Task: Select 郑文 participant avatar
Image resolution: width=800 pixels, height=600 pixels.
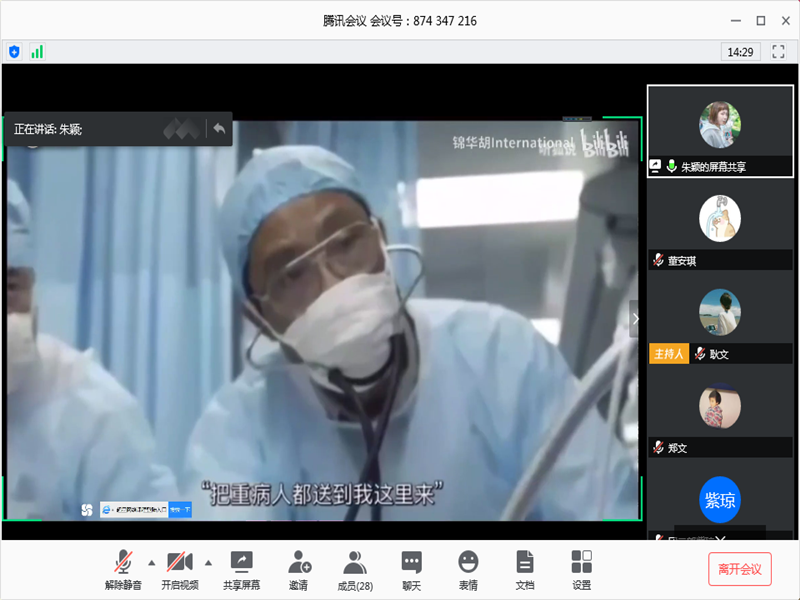Action: click(x=719, y=406)
